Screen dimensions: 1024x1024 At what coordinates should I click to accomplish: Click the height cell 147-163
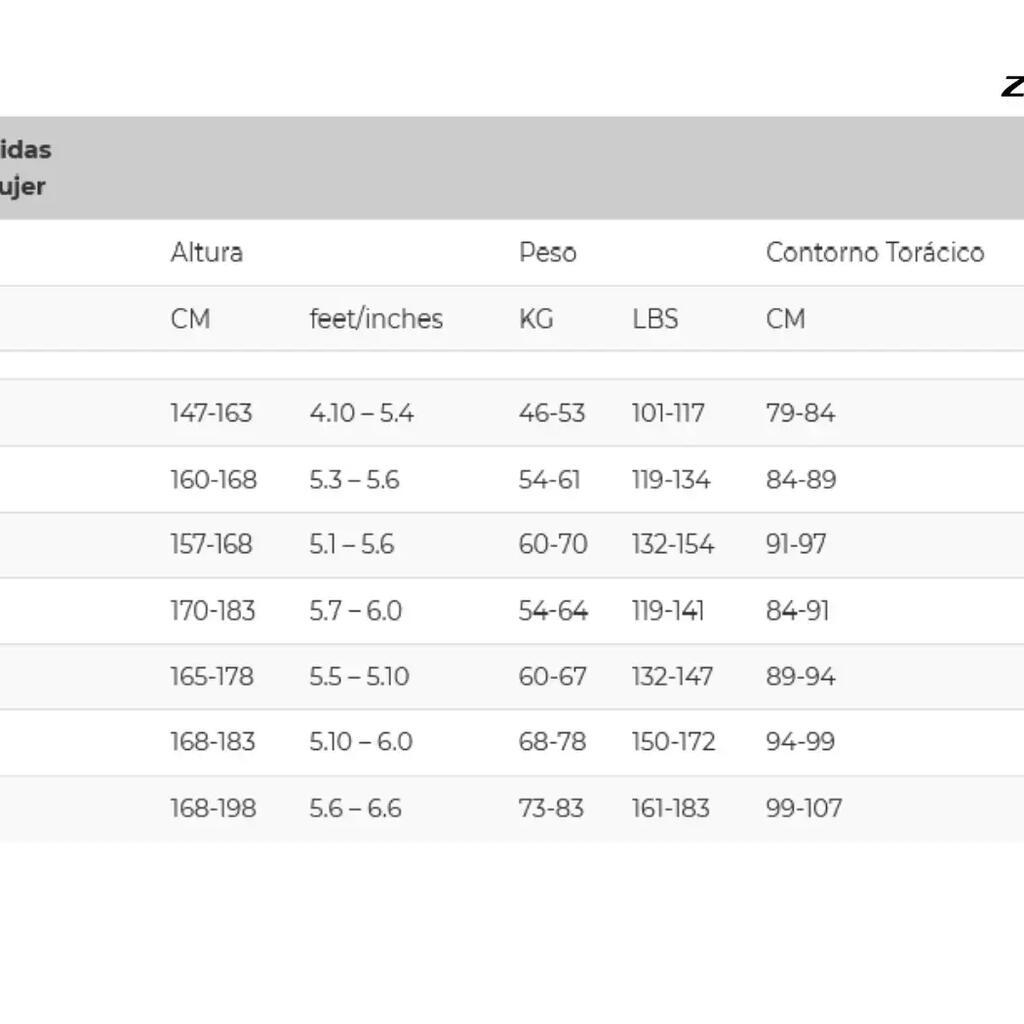click(211, 413)
